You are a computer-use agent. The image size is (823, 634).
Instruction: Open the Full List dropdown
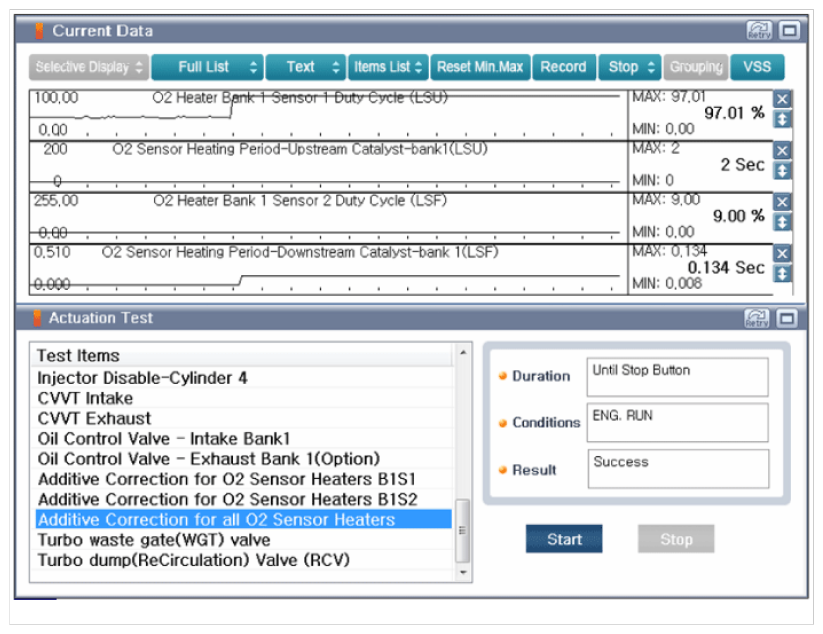(208, 67)
